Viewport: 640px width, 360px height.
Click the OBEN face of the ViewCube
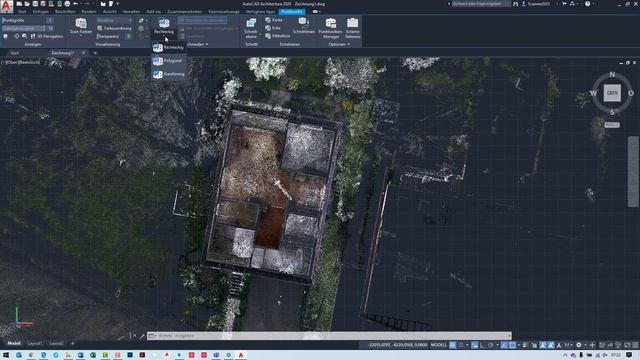[612, 93]
